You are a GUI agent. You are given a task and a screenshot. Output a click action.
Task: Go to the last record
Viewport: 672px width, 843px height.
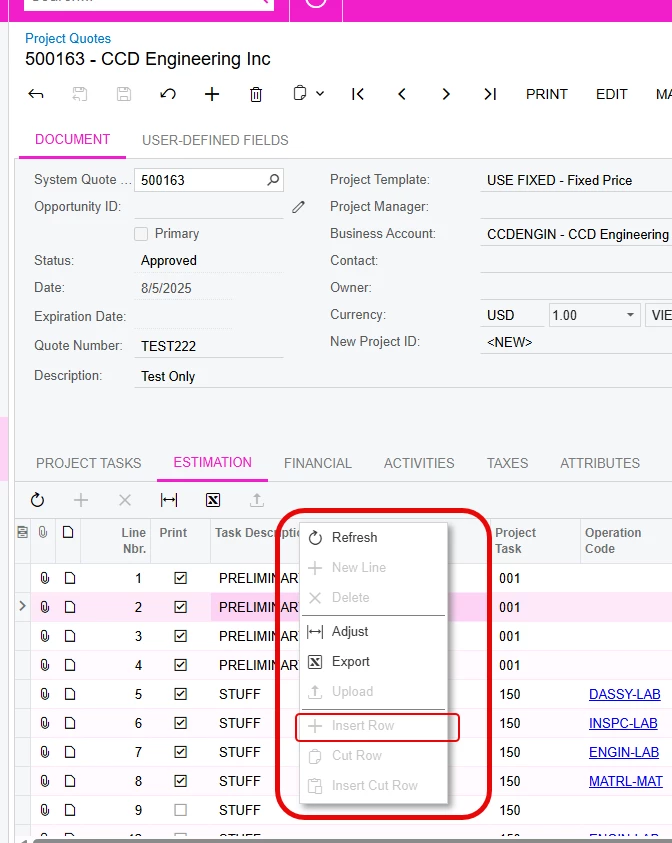tap(490, 95)
